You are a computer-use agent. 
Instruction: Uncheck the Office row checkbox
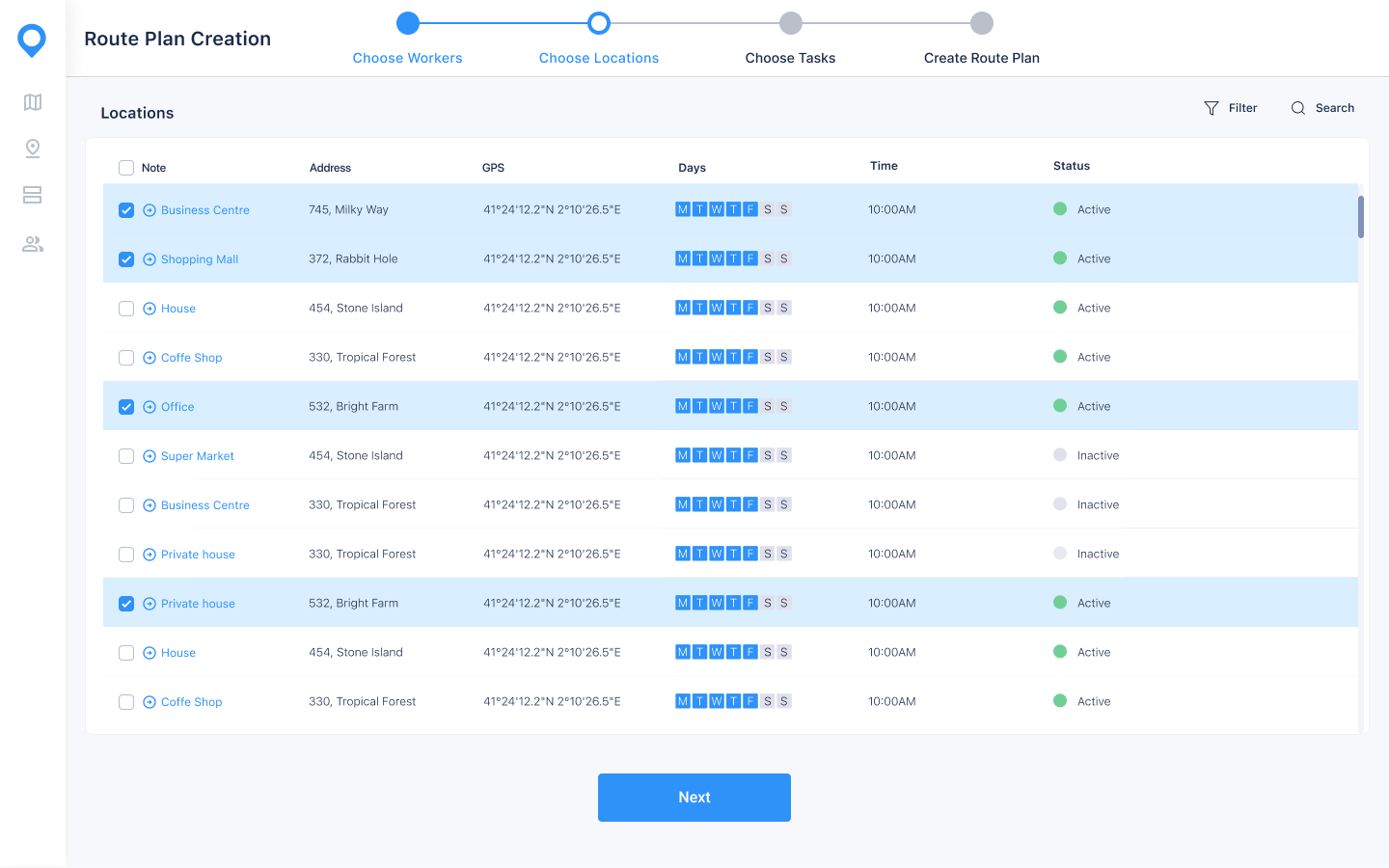pos(126,407)
